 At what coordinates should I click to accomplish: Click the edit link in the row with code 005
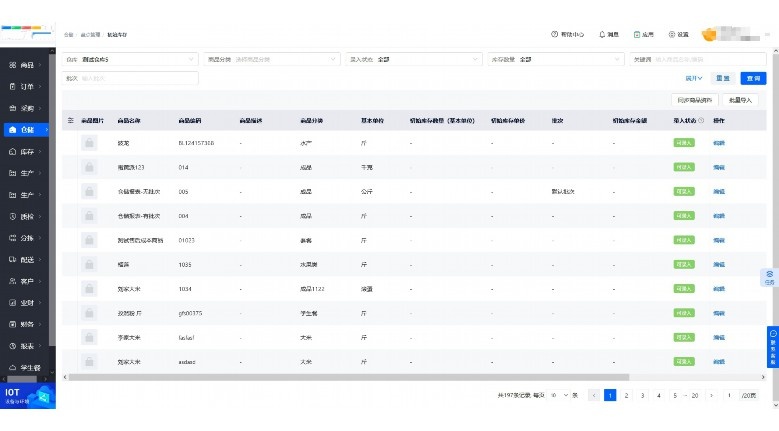719,192
